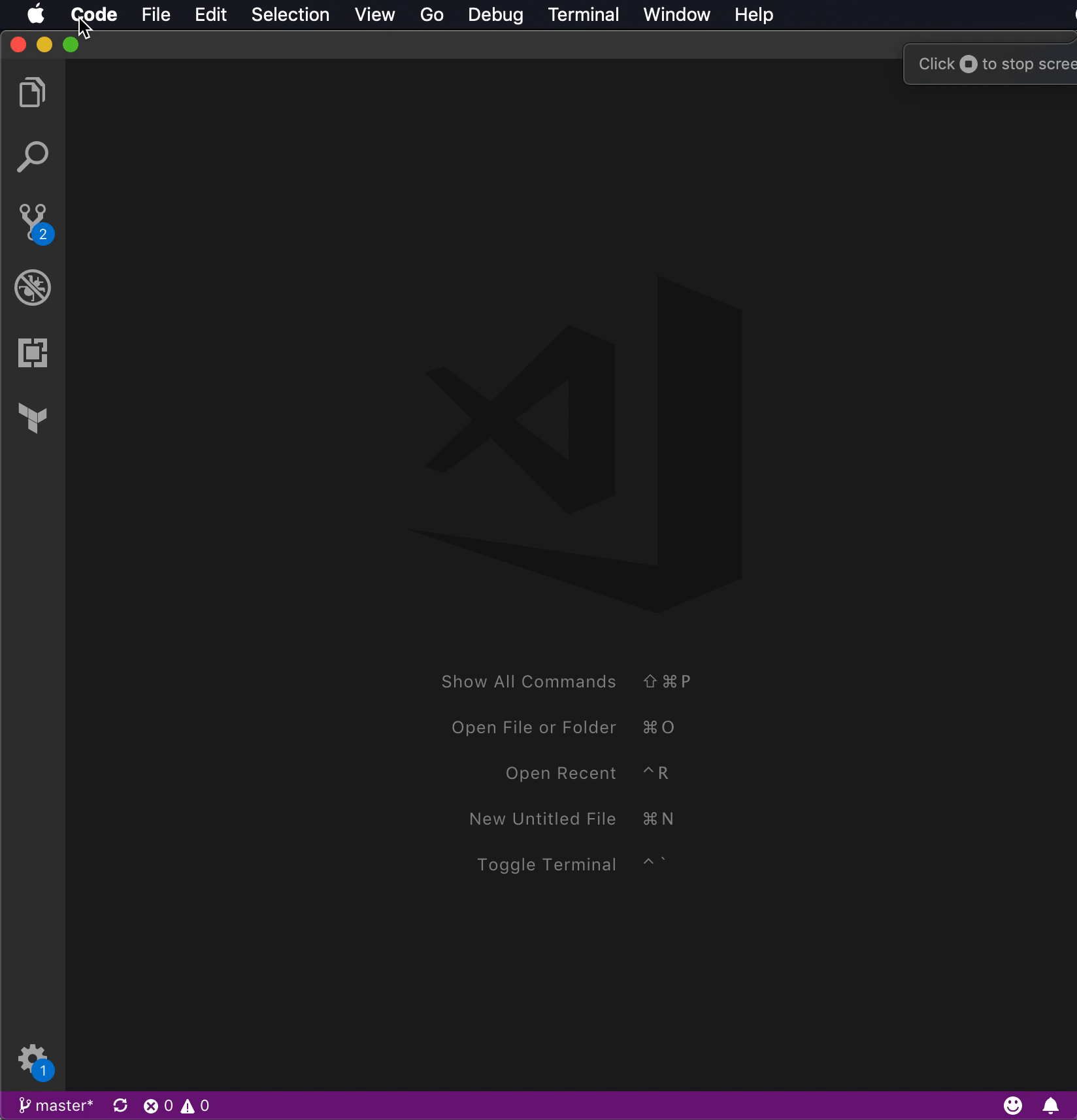Open the Explorer files view
The image size is (1077, 1120).
33,92
